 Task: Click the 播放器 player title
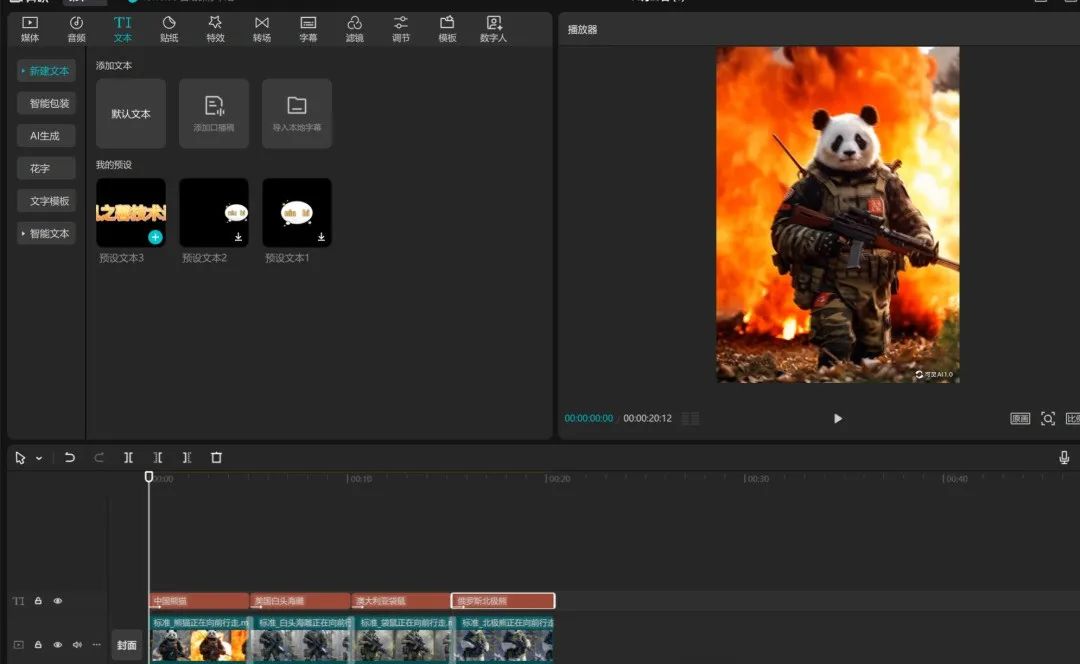[x=583, y=30]
